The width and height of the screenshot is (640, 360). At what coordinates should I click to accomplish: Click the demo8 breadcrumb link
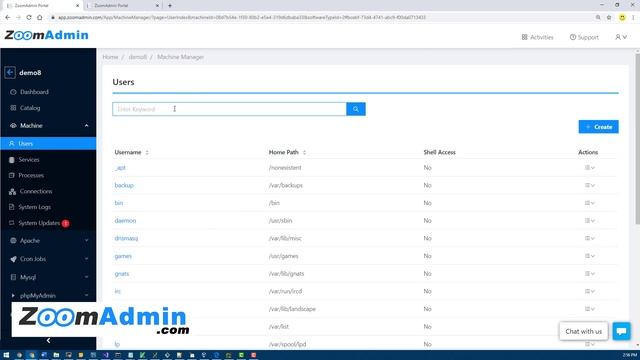[x=138, y=57]
